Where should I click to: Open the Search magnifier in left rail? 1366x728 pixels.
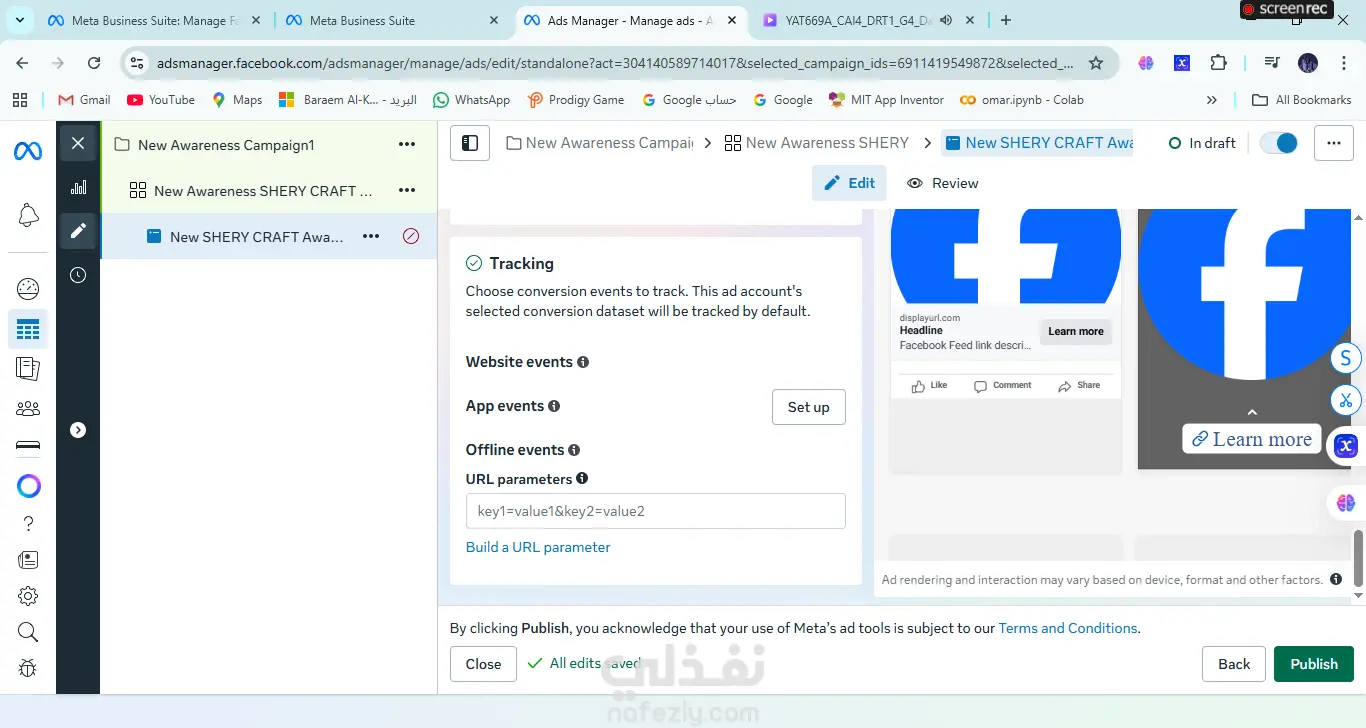28,632
